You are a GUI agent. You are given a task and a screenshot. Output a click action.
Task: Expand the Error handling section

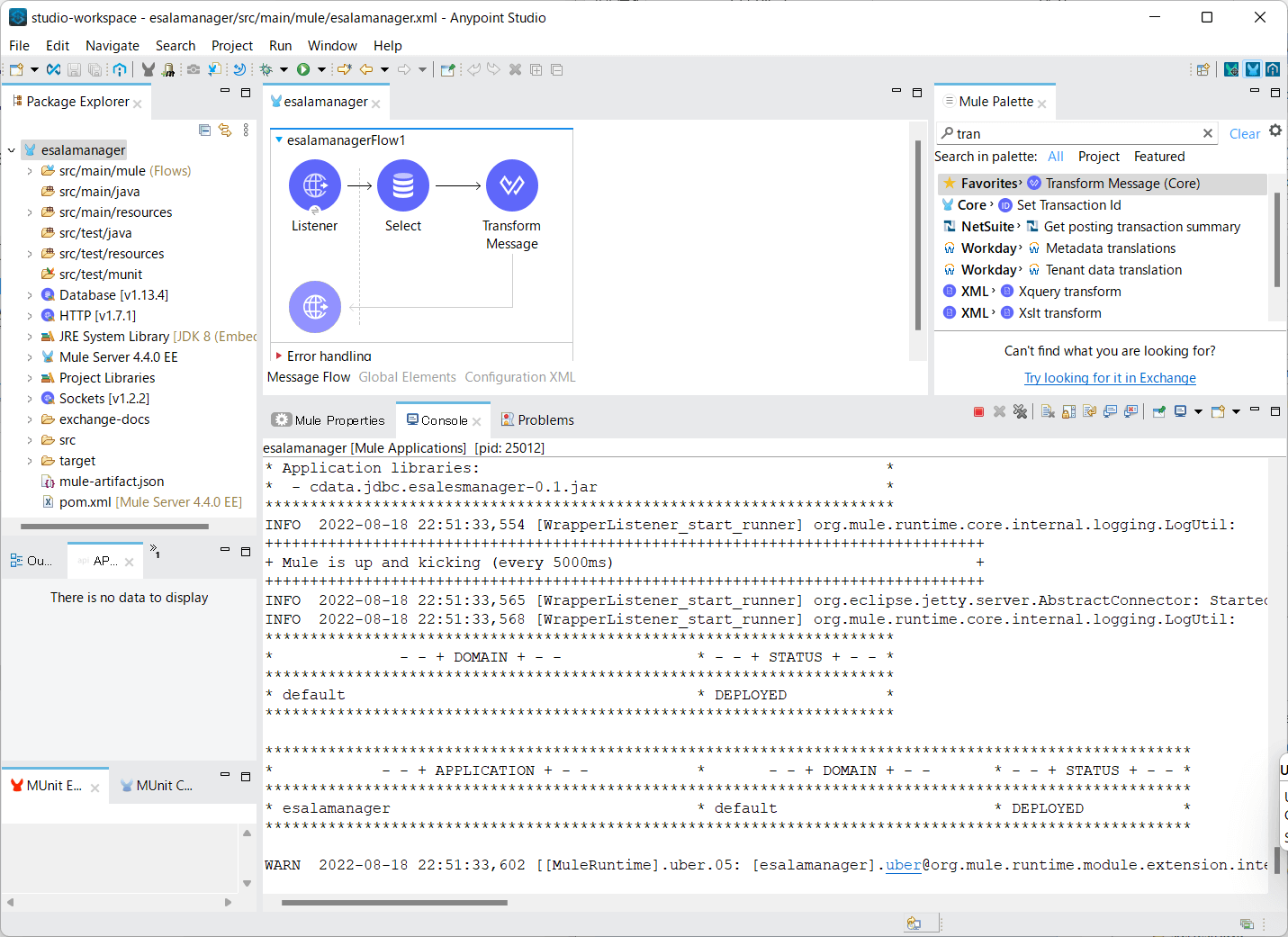pyautogui.click(x=279, y=356)
